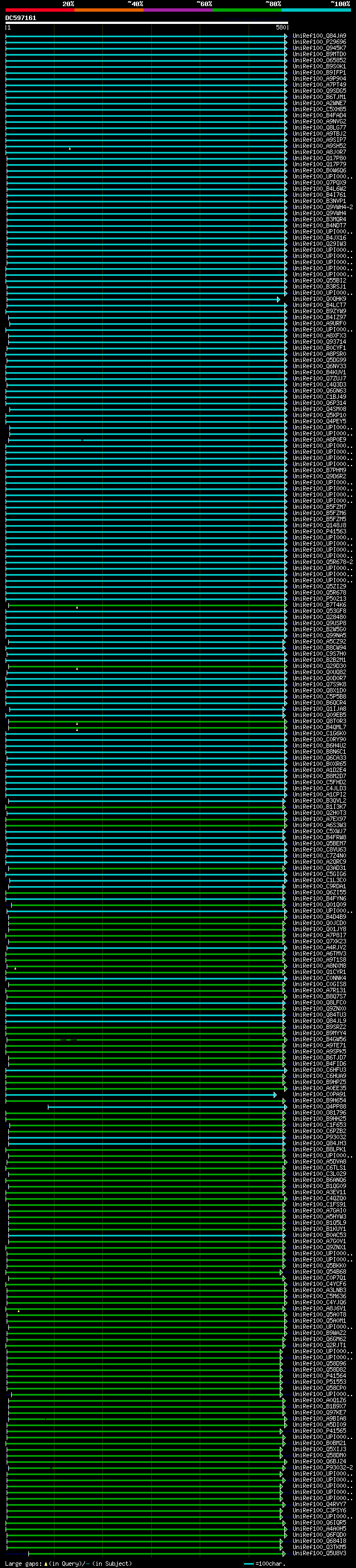
Task: Click the arrowhead ending the Q0QHK9 alignment bar
Action: [279, 299]
